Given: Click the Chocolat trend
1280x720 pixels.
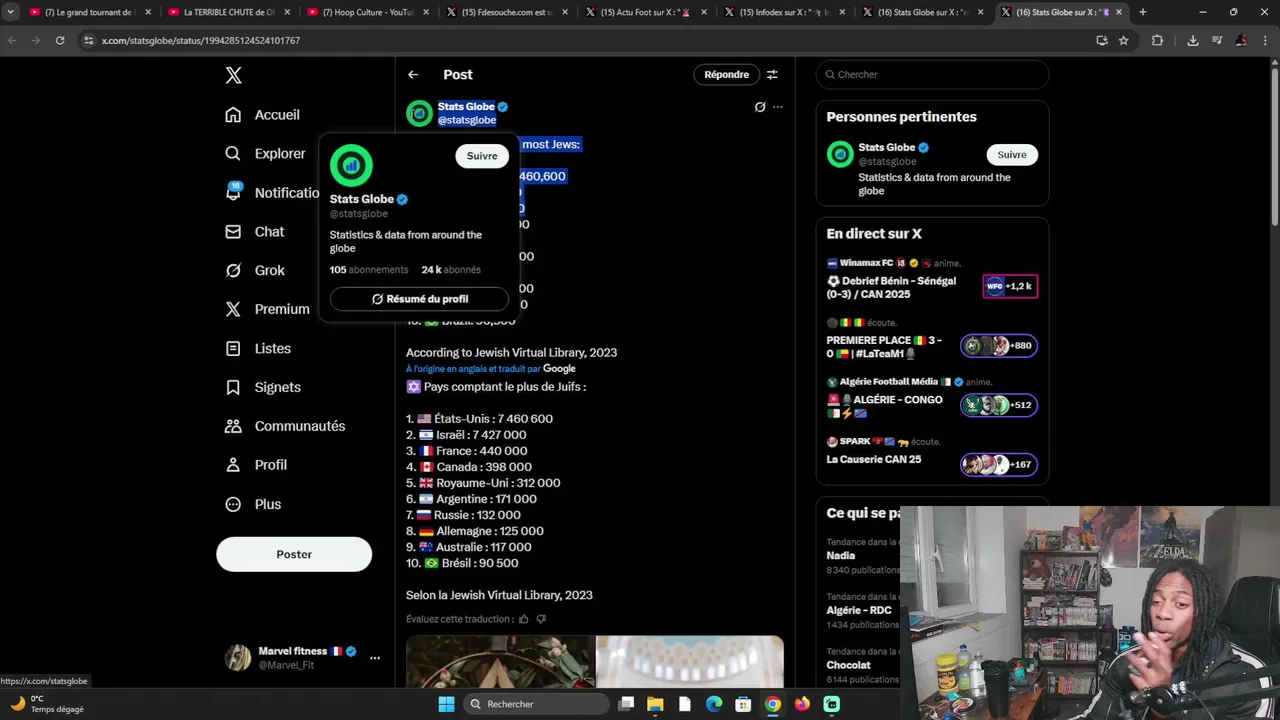Looking at the screenshot, I should pos(848,665).
